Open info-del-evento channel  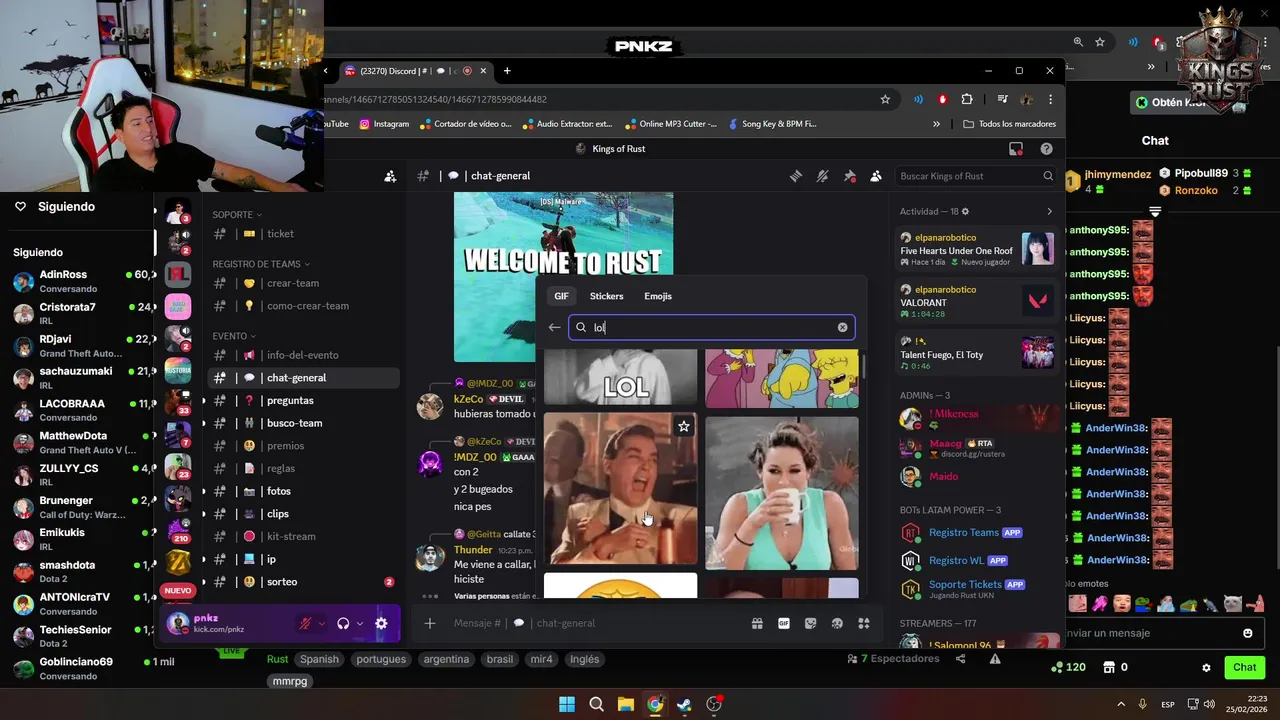303,355
